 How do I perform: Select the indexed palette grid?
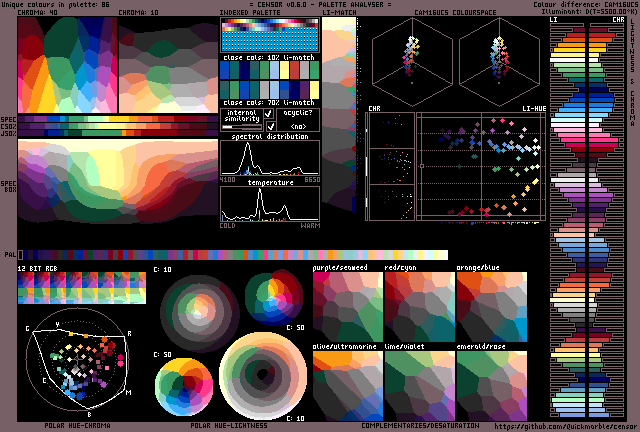269,36
